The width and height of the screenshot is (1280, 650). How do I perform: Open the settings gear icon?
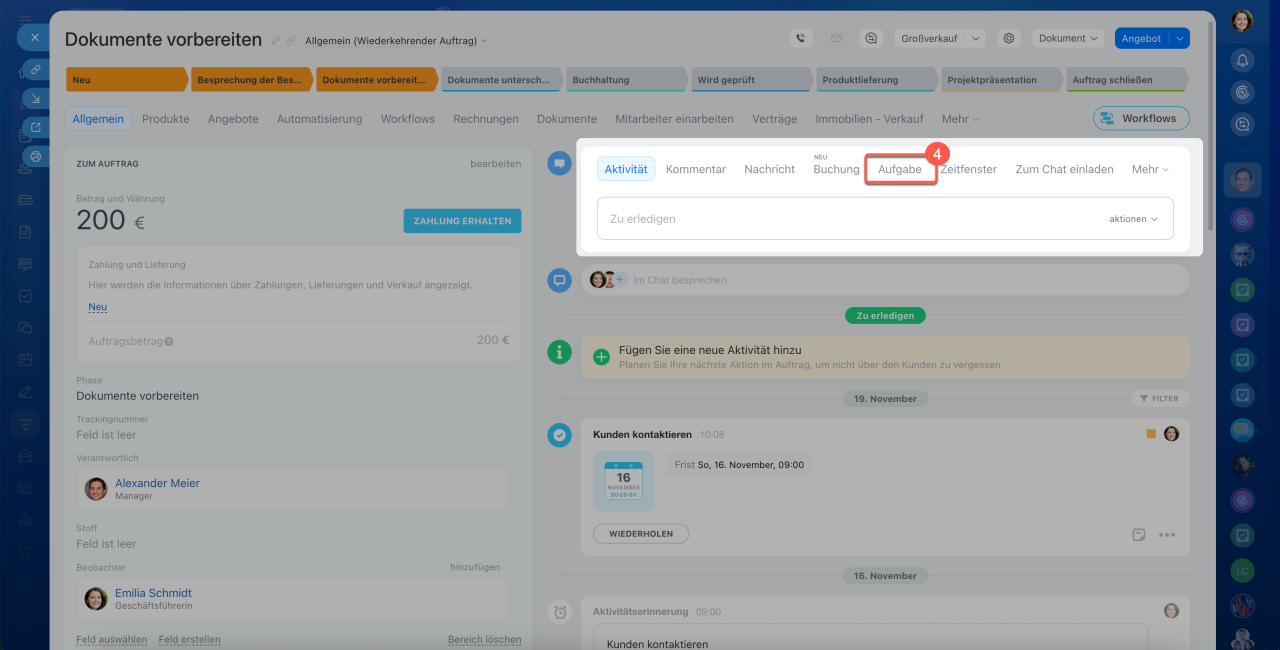point(1009,38)
